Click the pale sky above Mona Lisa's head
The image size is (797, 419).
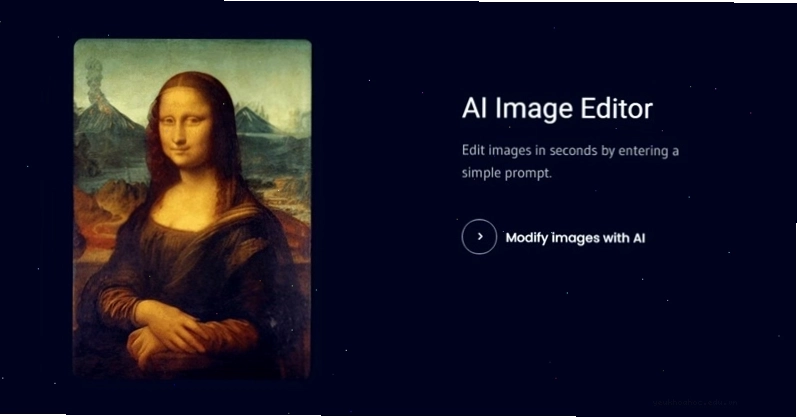(193, 55)
